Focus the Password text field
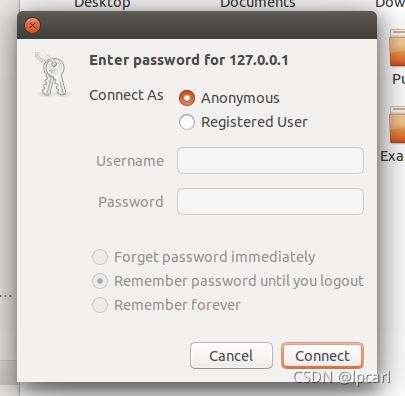The width and height of the screenshot is (405, 396). [270, 202]
